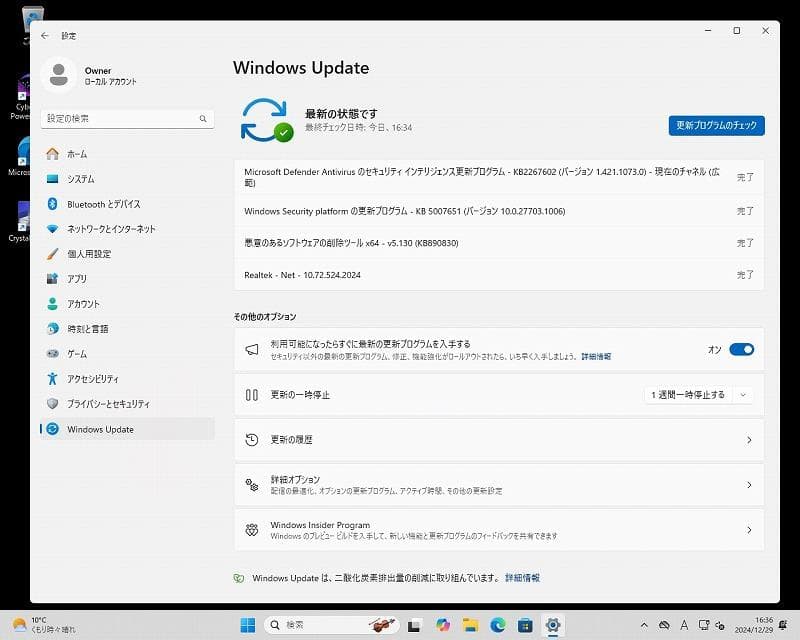Open the 1 週間一時停止する dropdown
This screenshot has width=800, height=640.
click(695, 394)
